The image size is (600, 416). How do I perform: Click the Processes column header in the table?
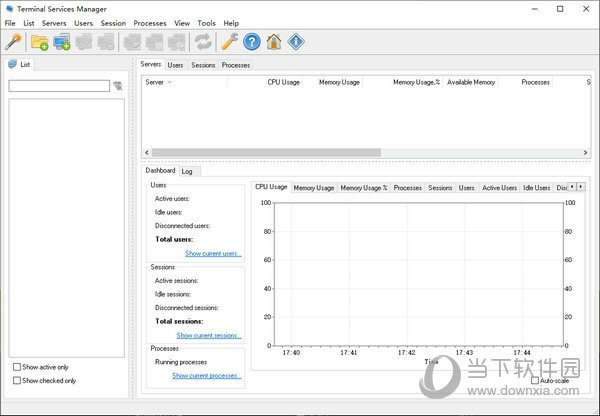pos(525,82)
